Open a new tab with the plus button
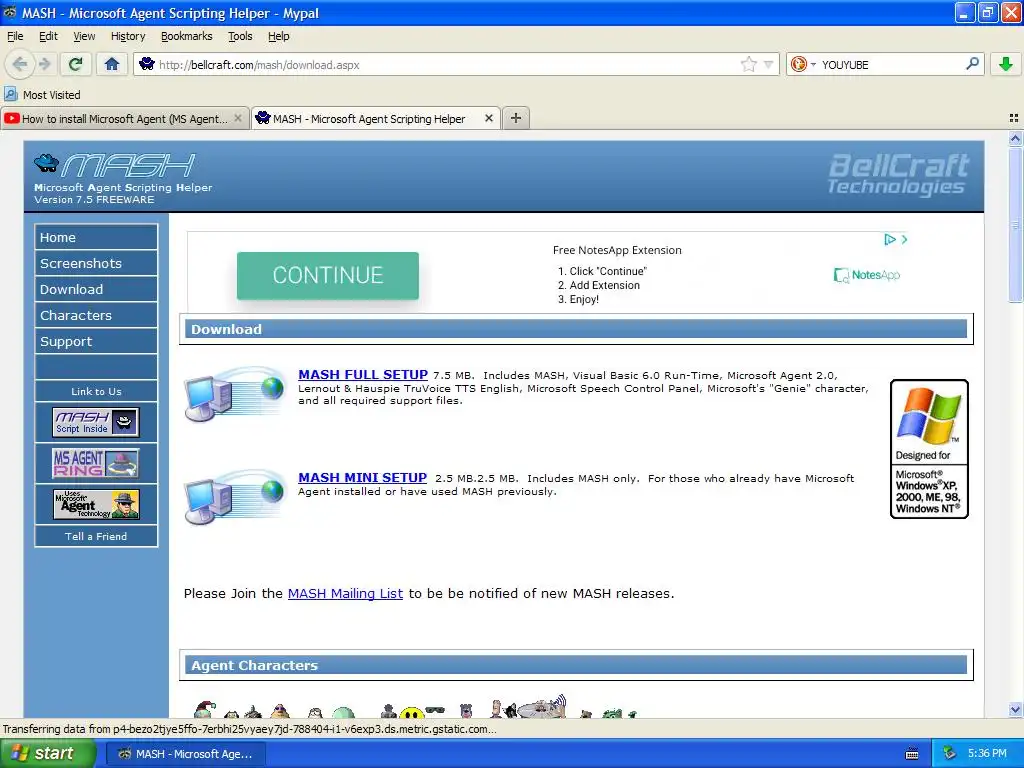 516,118
